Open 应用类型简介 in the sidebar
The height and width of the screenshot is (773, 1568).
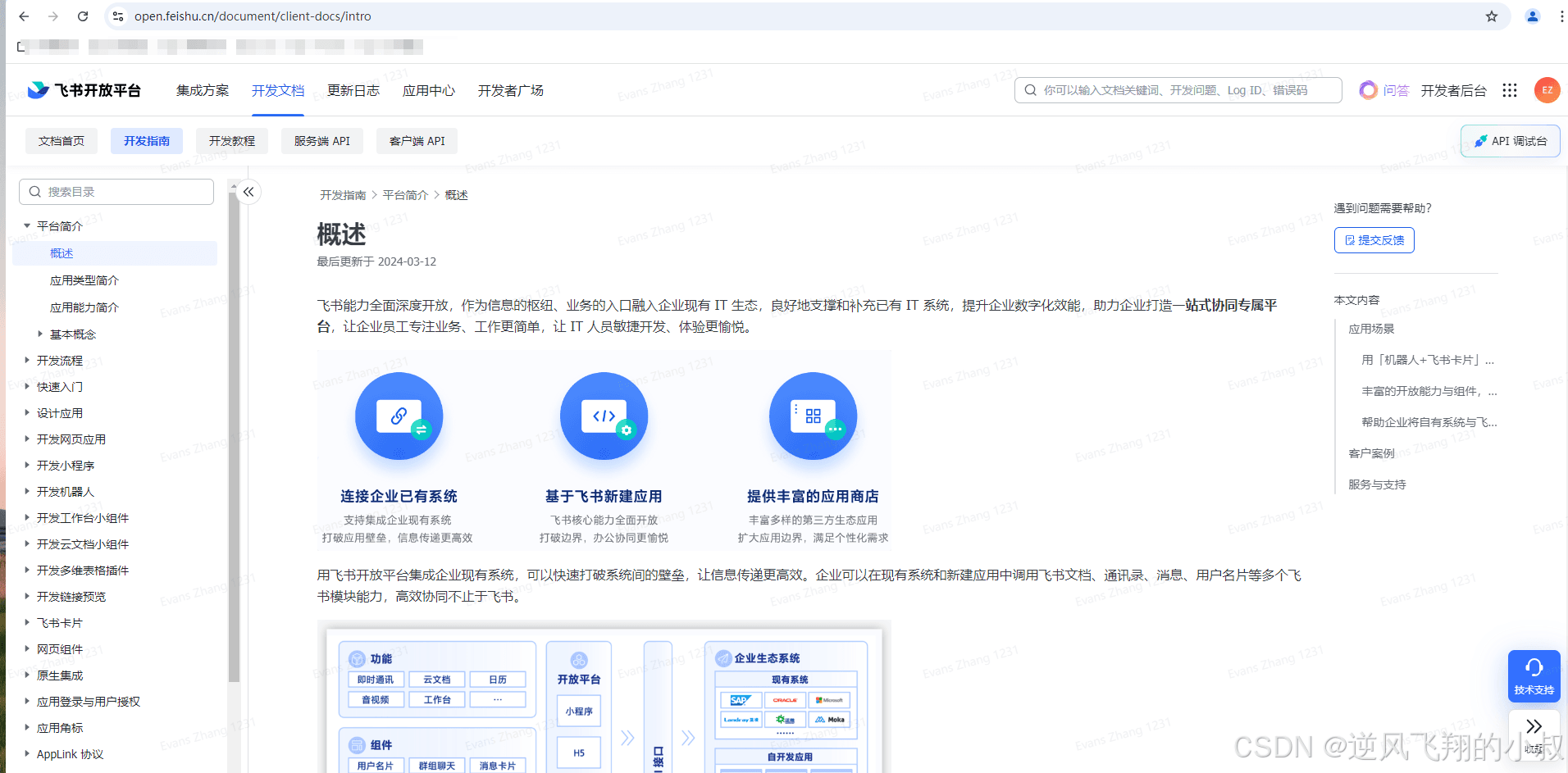pos(84,280)
